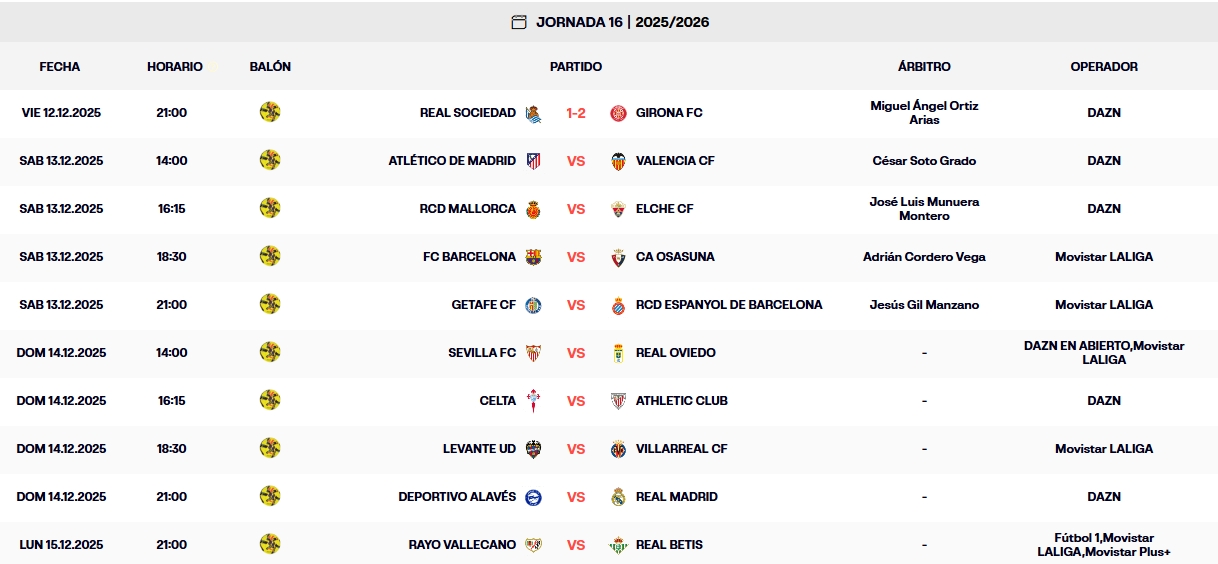Screen dimensions: 1218x564
Task: Click the Girona FC club crest
Action: point(618,113)
